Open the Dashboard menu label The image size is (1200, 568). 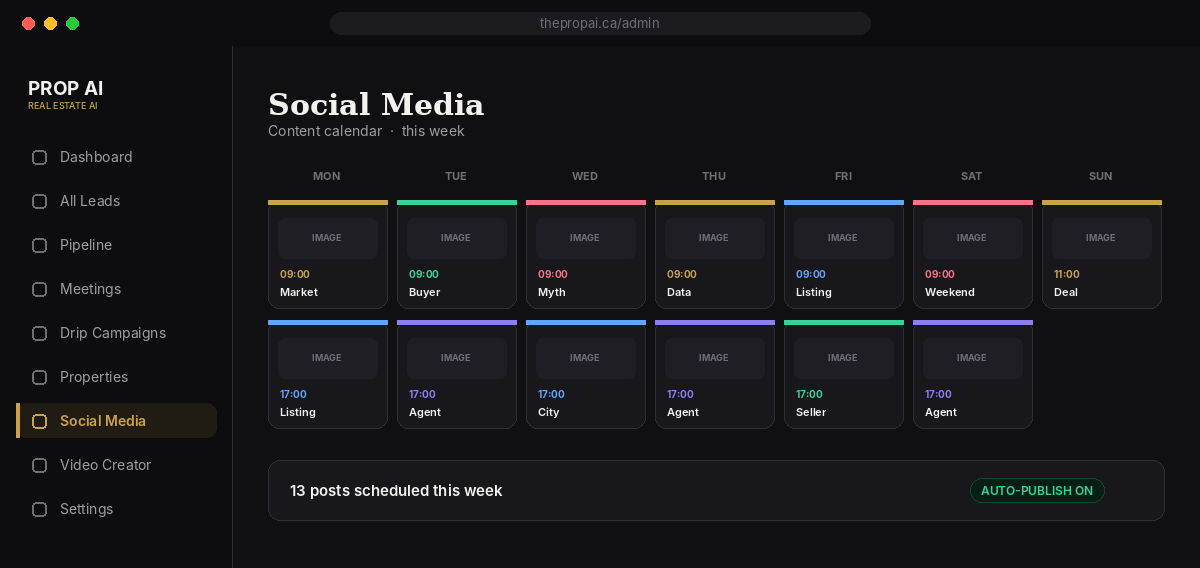tap(96, 157)
